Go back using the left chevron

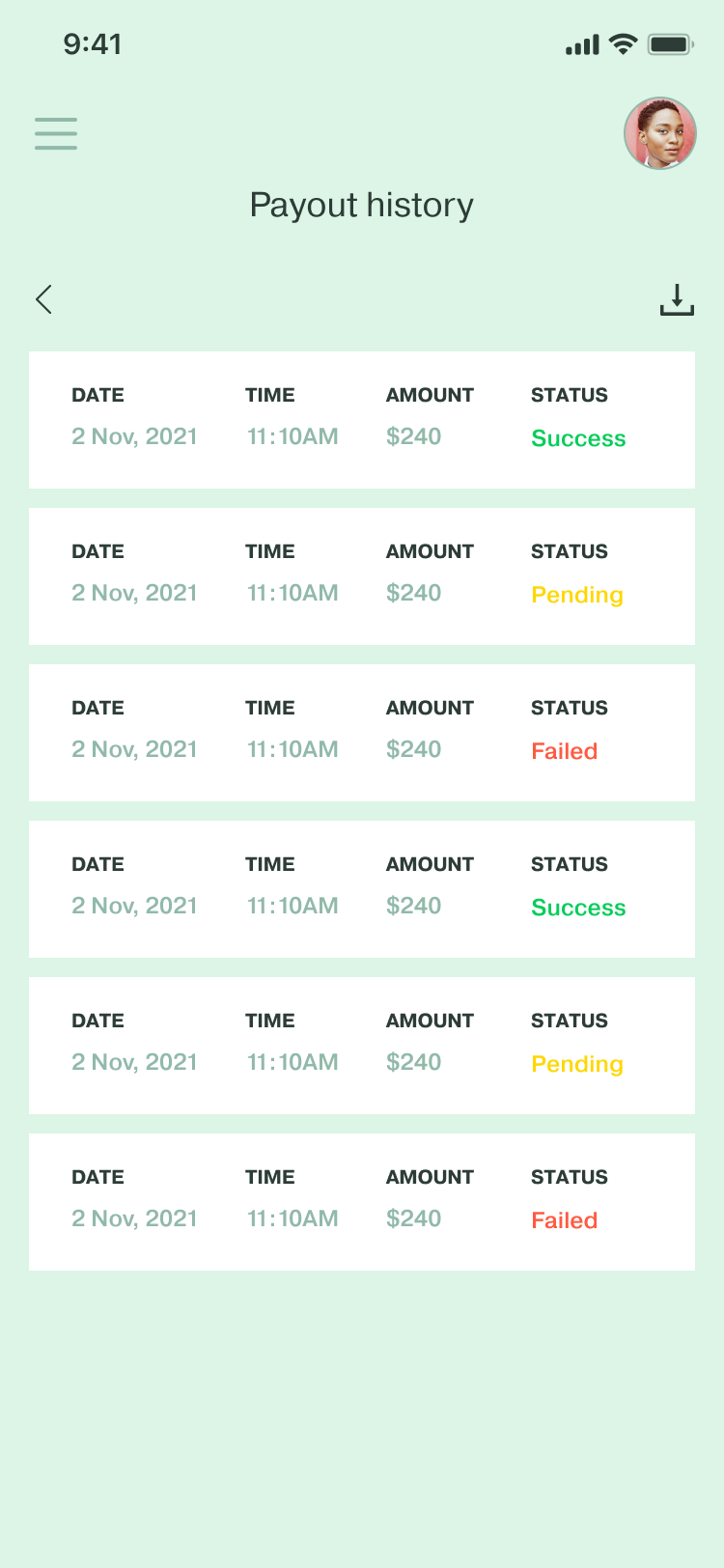click(x=43, y=299)
